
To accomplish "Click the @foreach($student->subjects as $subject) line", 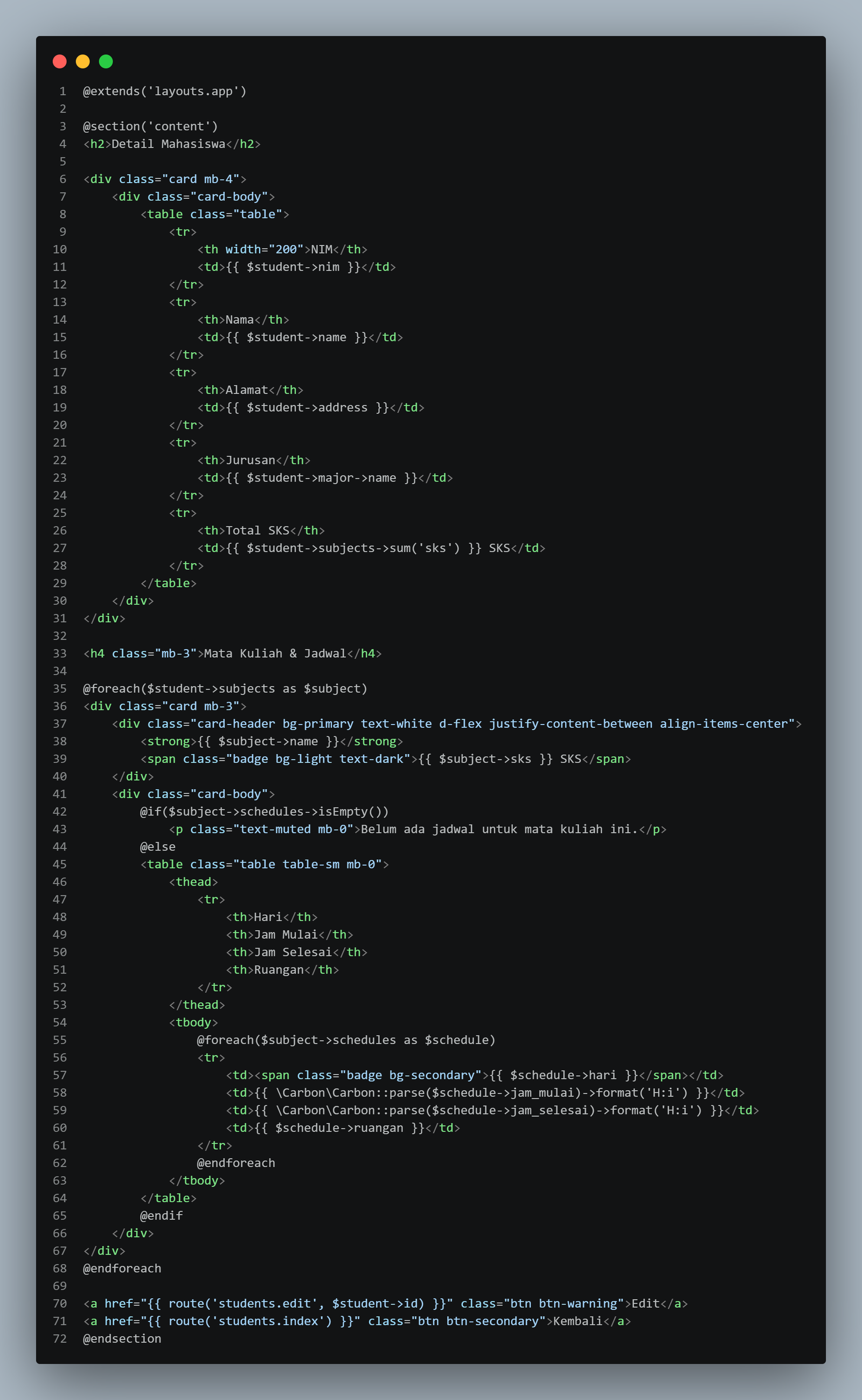I will pyautogui.click(x=225, y=688).
